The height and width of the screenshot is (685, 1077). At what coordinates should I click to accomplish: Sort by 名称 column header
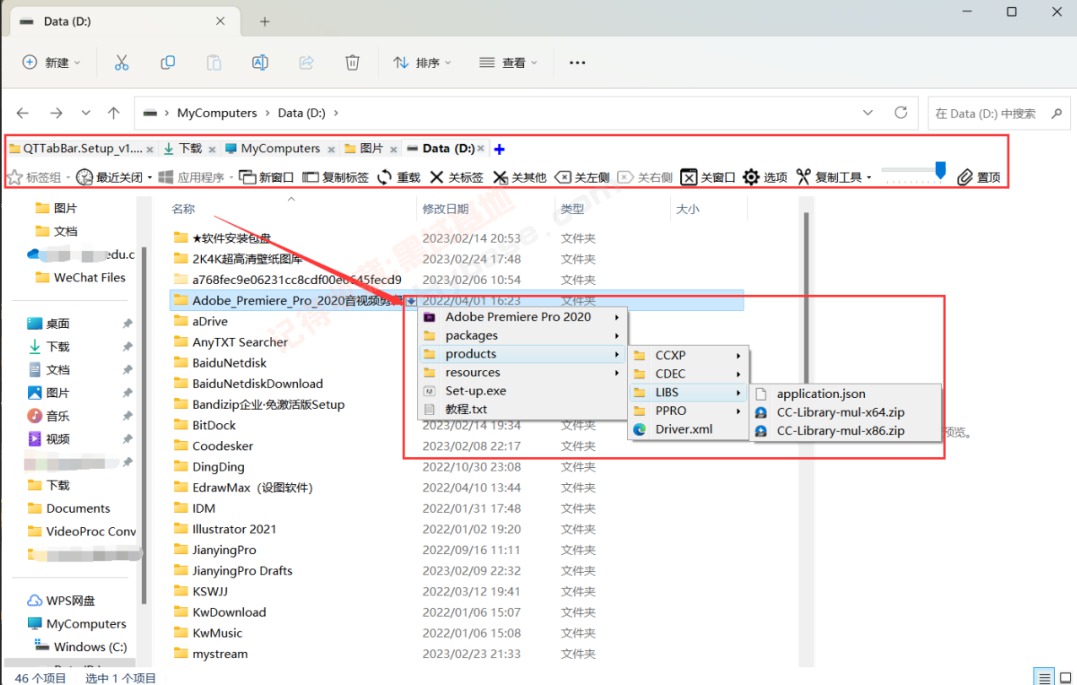coord(183,209)
